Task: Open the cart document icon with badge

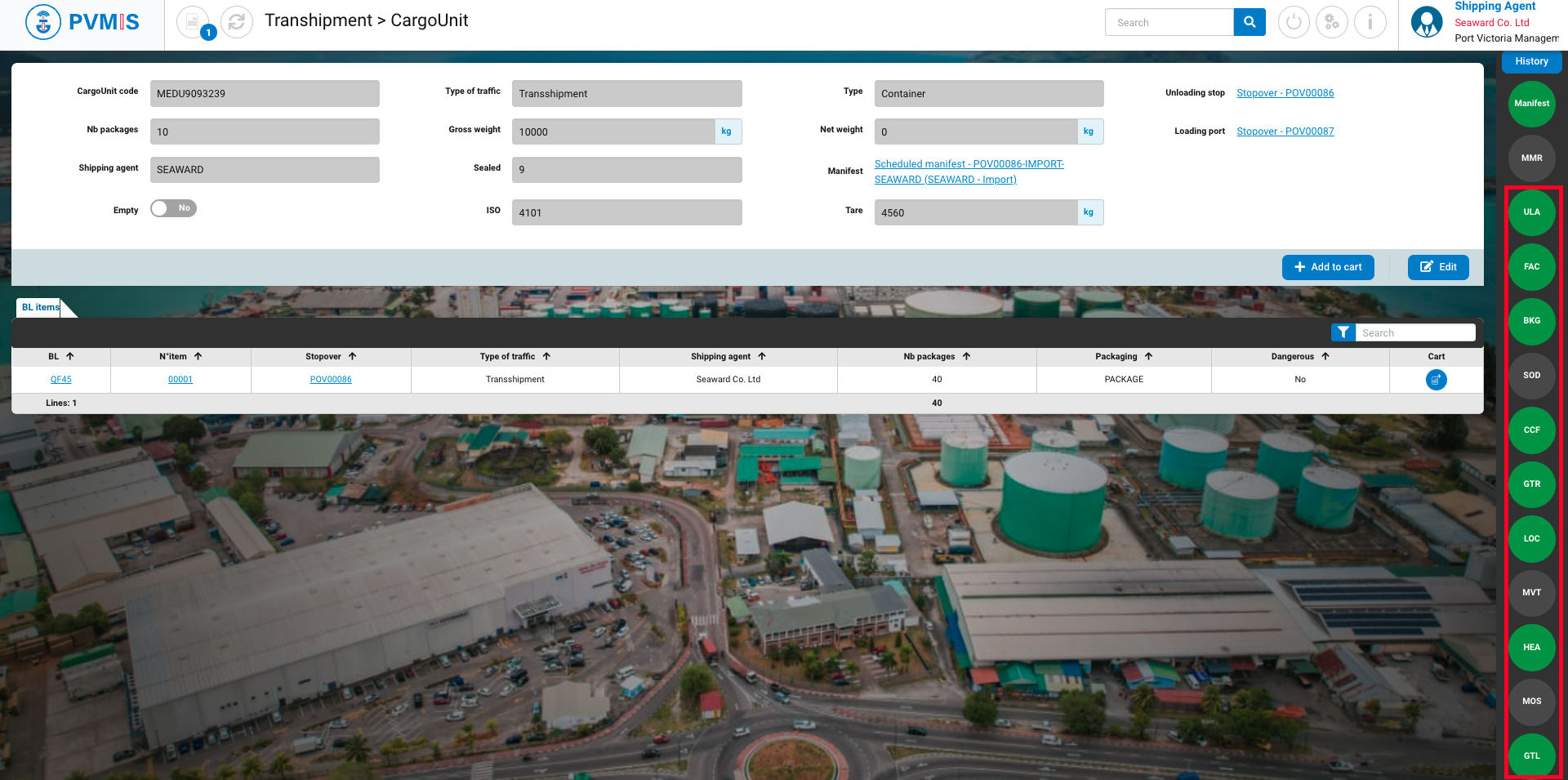Action: (x=194, y=22)
